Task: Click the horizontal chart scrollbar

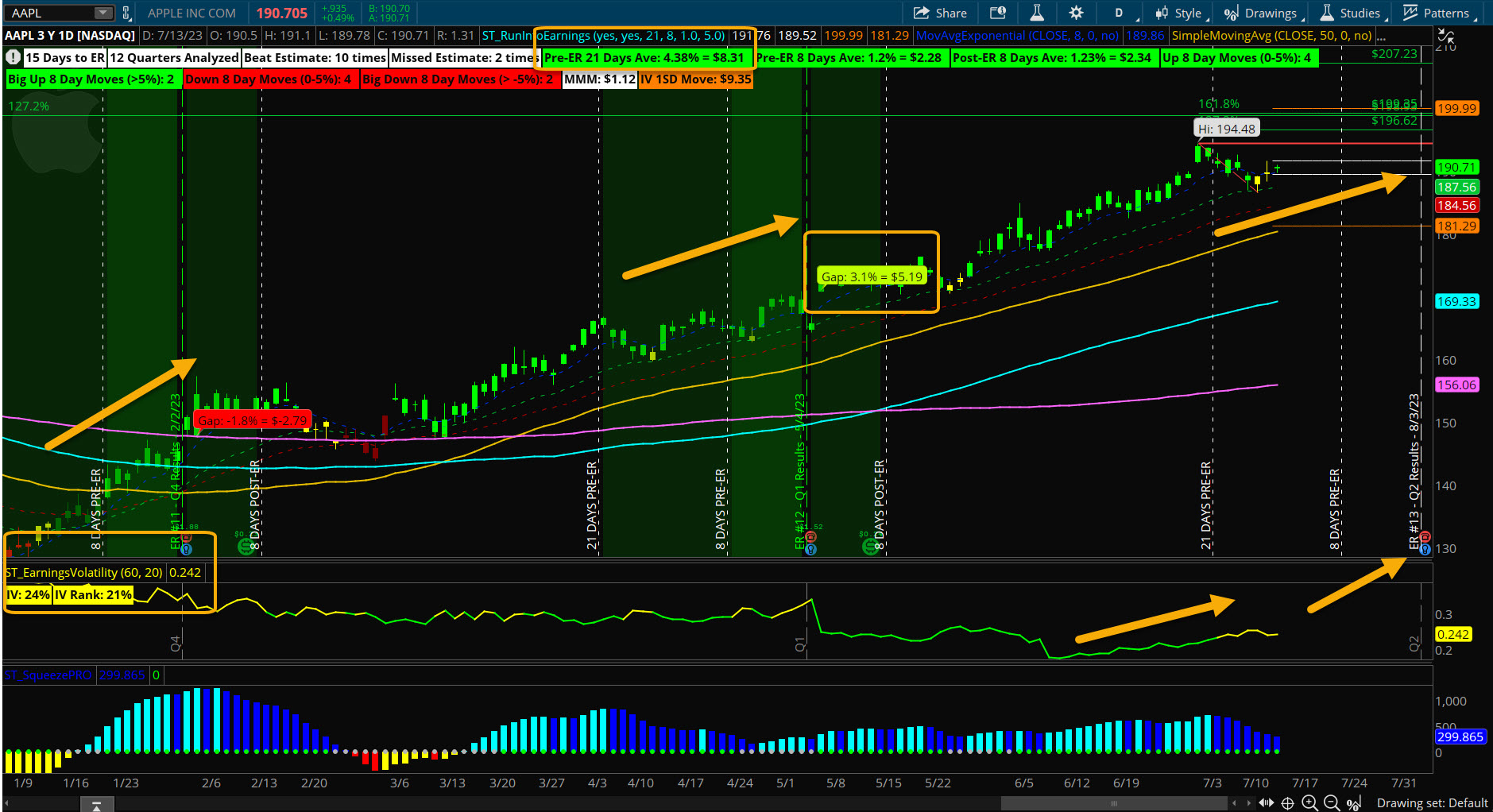Action: (1112, 803)
